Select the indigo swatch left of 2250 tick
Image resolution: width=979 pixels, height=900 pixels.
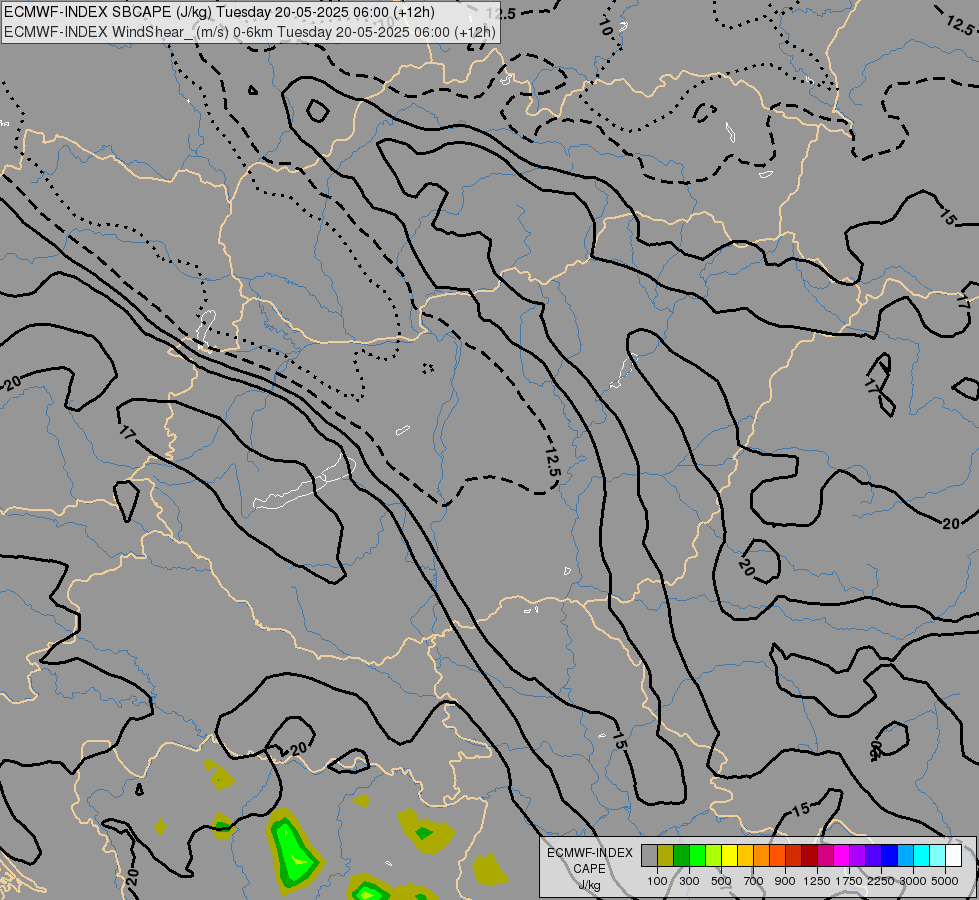click(x=873, y=856)
